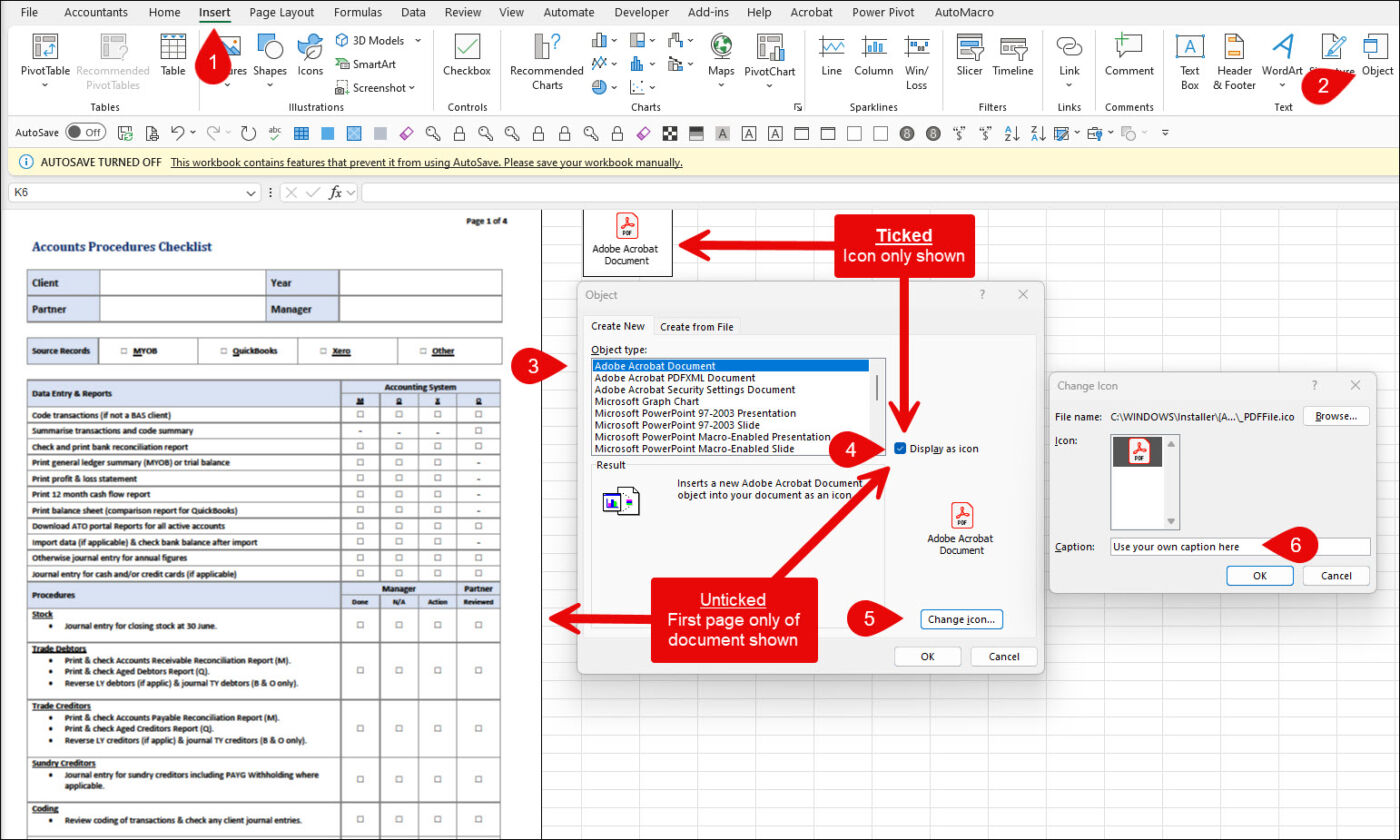Insert a Column sparkline
The width and height of the screenshot is (1400, 840).
tap(873, 55)
